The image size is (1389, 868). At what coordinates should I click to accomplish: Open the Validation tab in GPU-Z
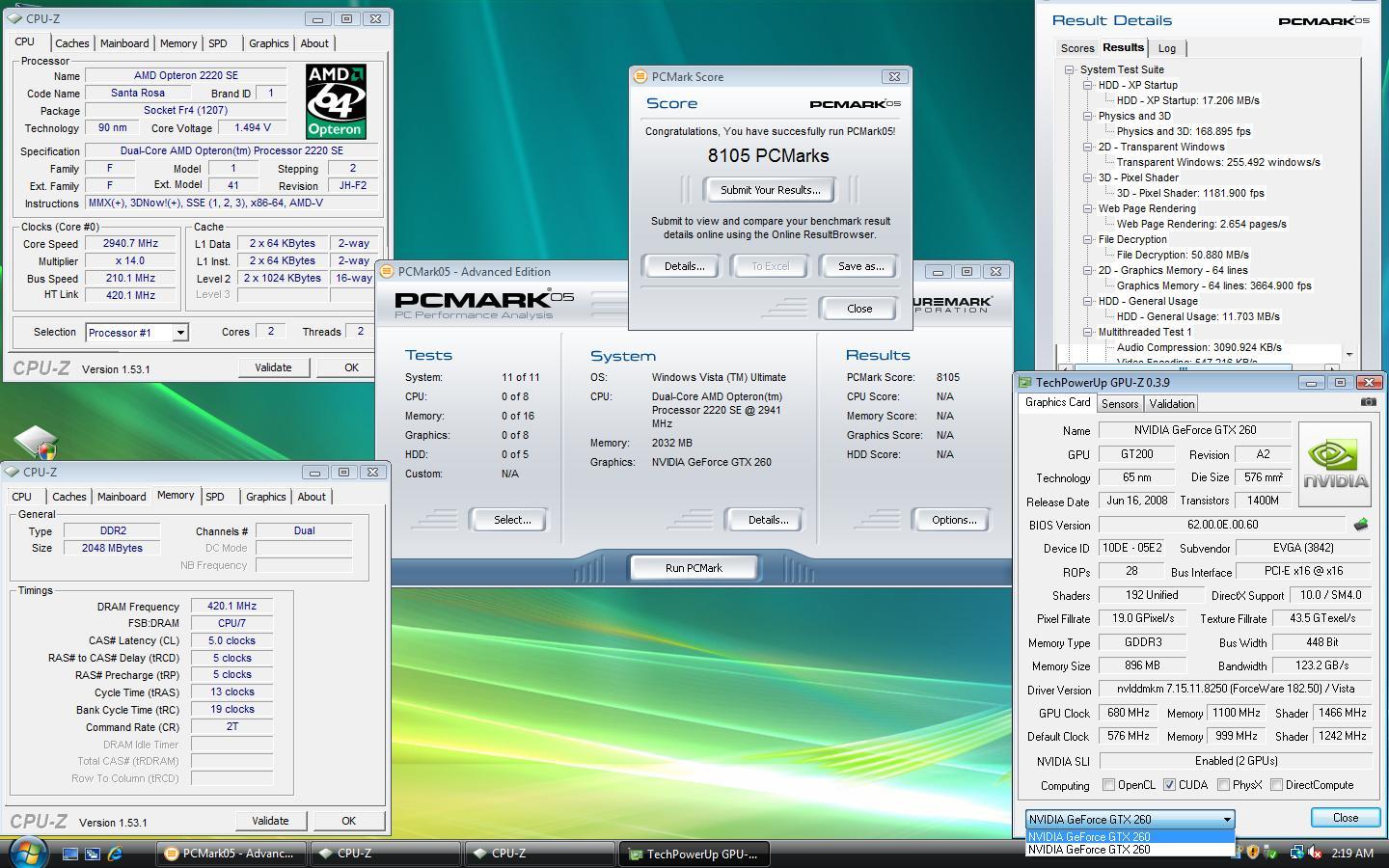click(x=1172, y=404)
